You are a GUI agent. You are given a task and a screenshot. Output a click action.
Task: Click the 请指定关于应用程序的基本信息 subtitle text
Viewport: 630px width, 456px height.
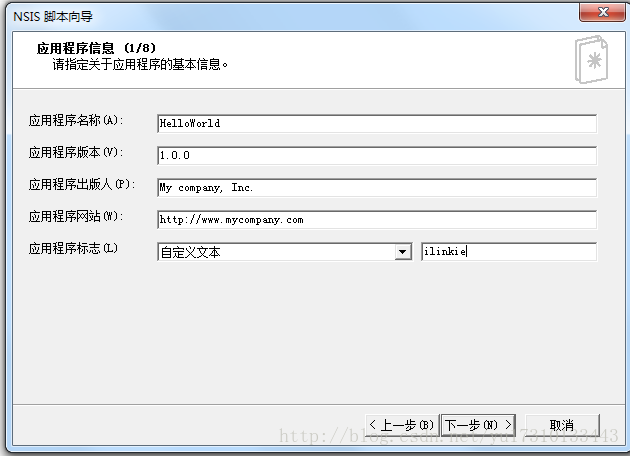coord(140,64)
